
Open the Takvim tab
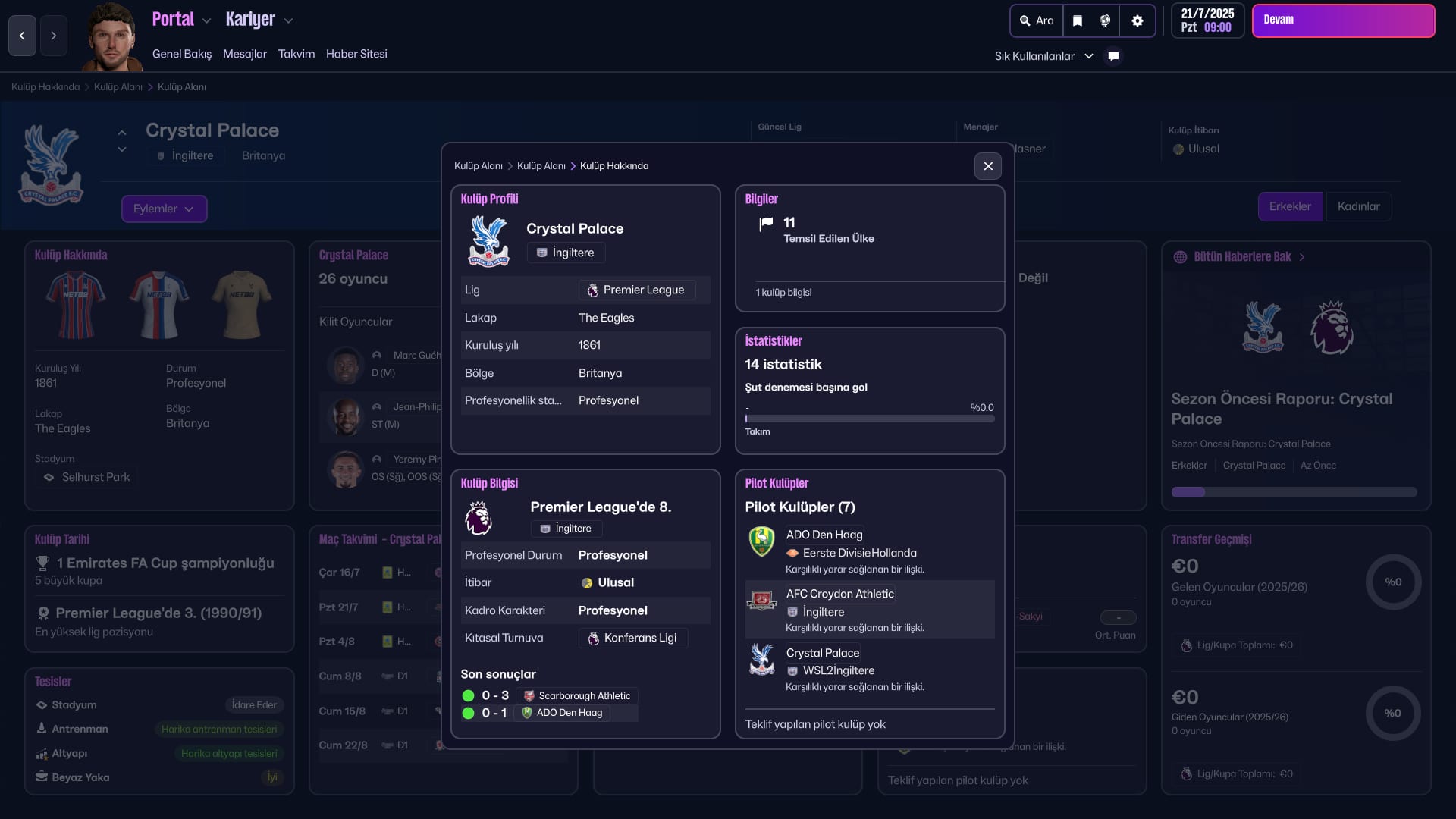296,54
